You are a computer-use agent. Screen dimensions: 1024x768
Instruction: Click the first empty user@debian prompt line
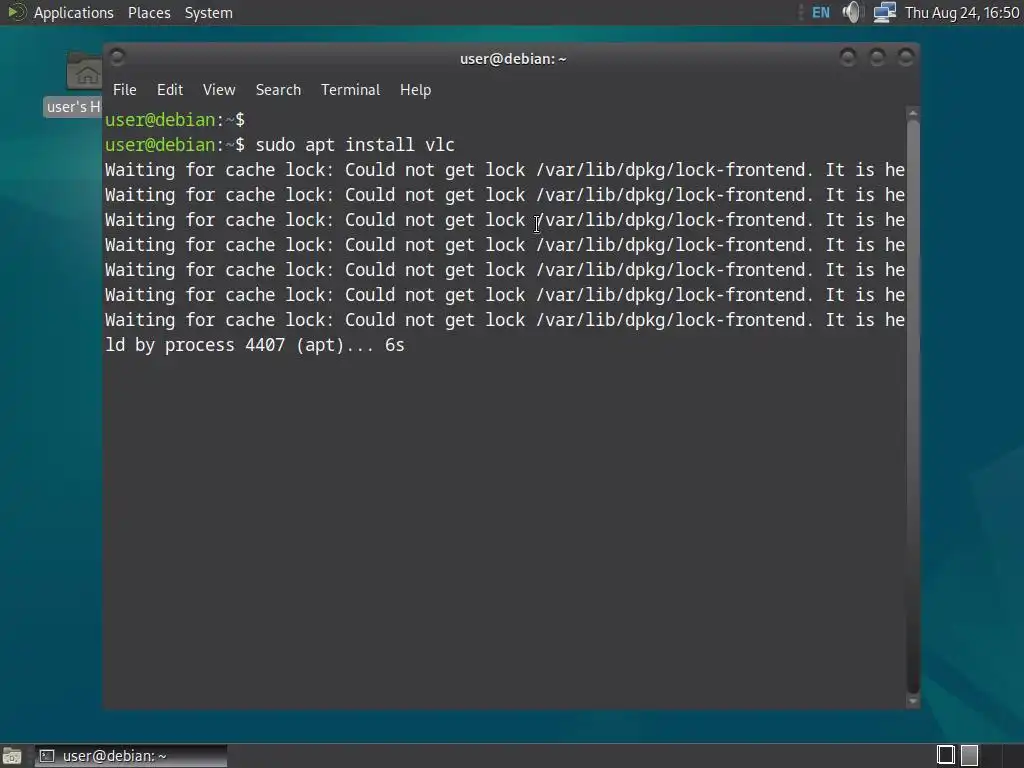175,120
